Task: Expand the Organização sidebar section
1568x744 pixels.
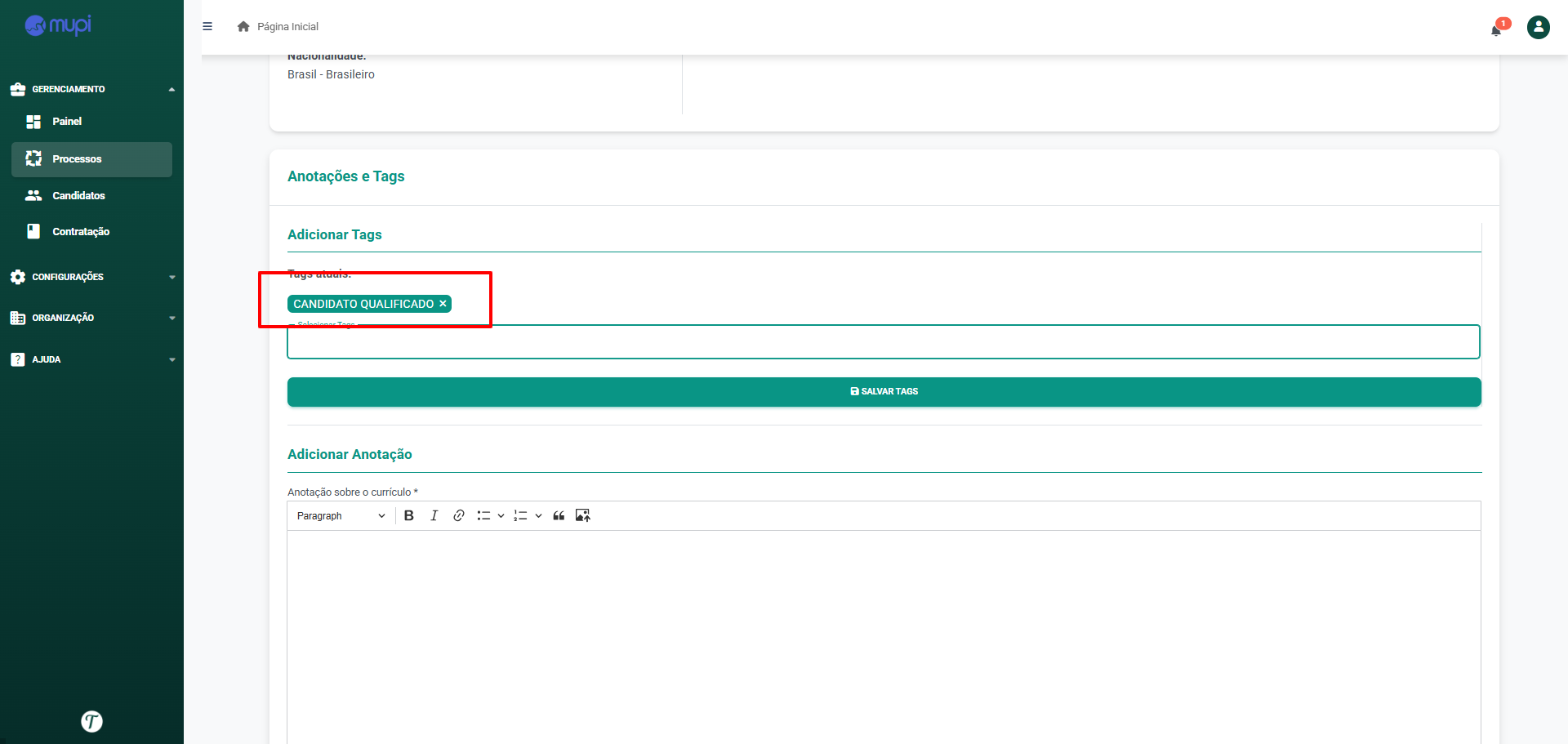Action: 91,318
